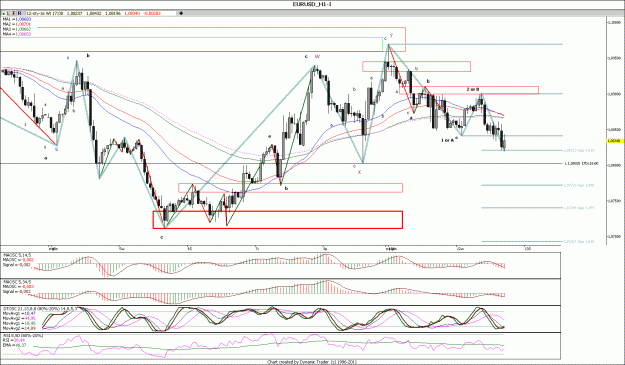
Task: Click the blue R button in chart toolbar
Action: pyautogui.click(x=20, y=13)
